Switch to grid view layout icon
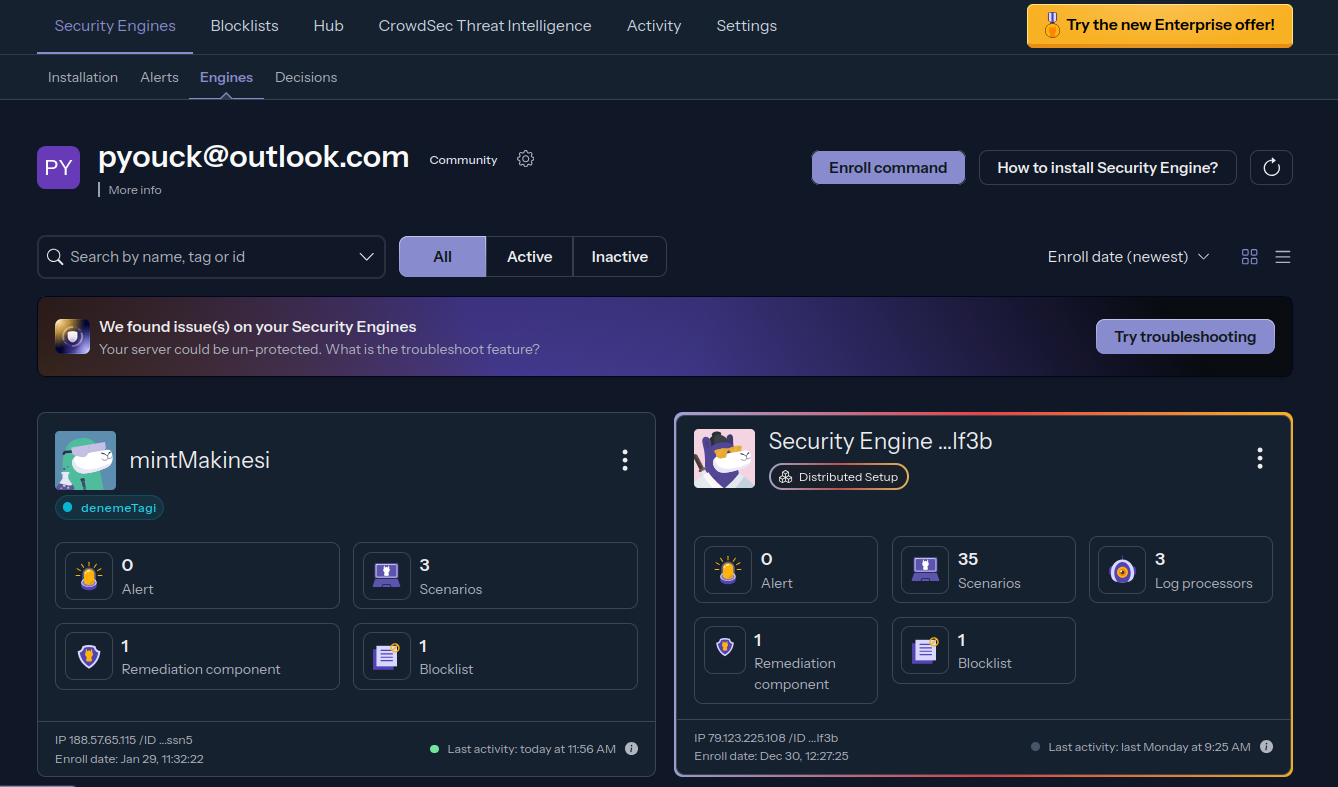The height and width of the screenshot is (787, 1338). click(x=1249, y=257)
